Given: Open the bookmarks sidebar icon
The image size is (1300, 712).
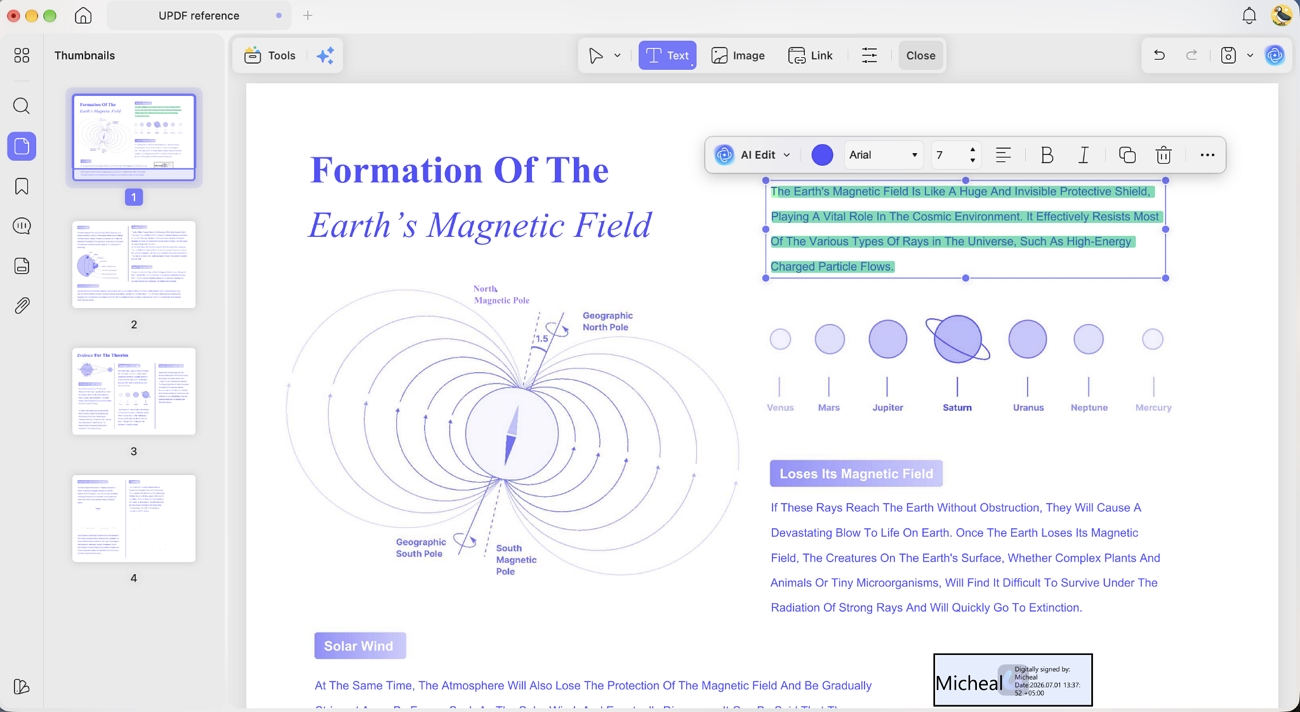Looking at the screenshot, I should point(21,187).
